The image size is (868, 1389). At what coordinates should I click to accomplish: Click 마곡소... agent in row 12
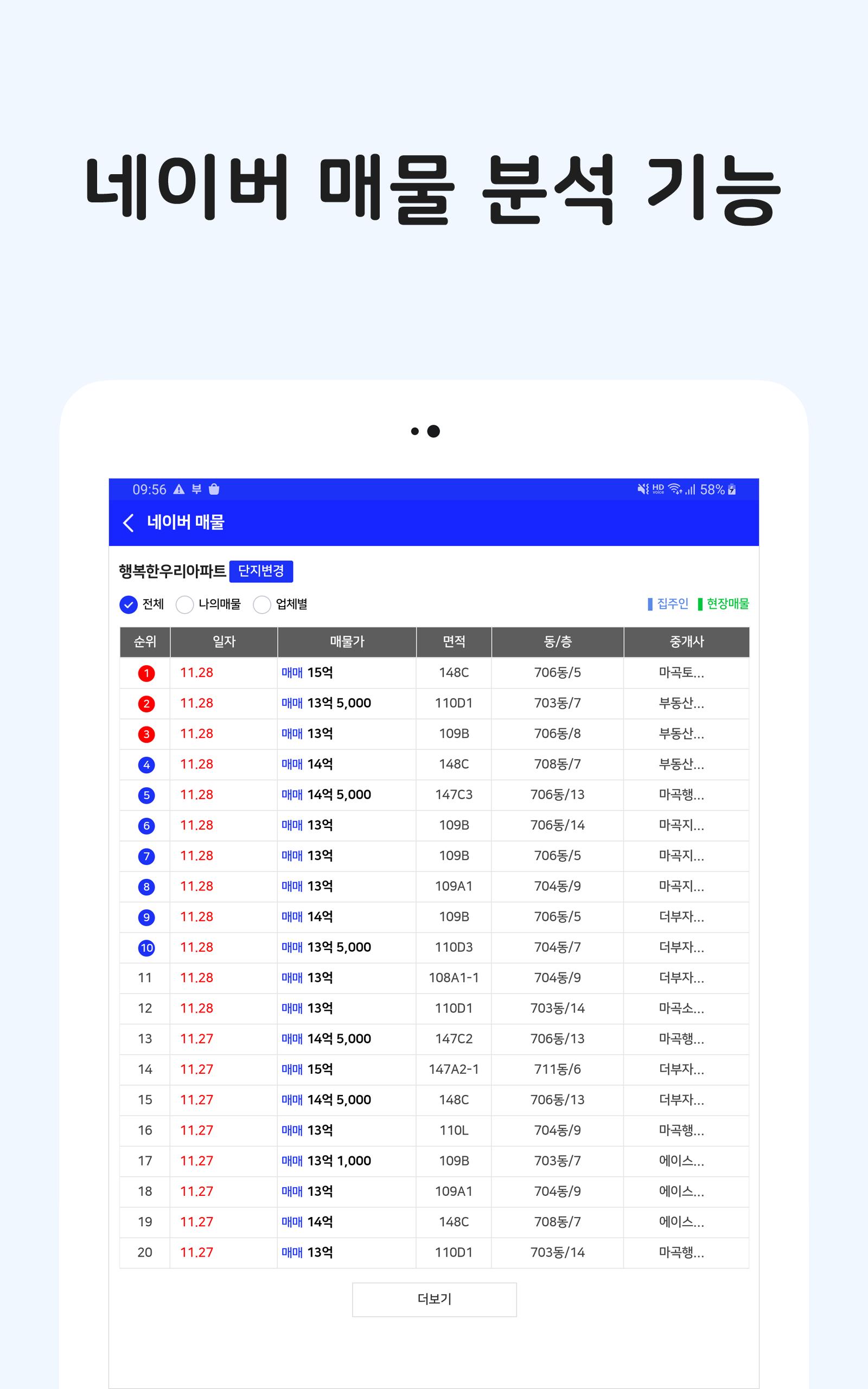coord(681,1009)
